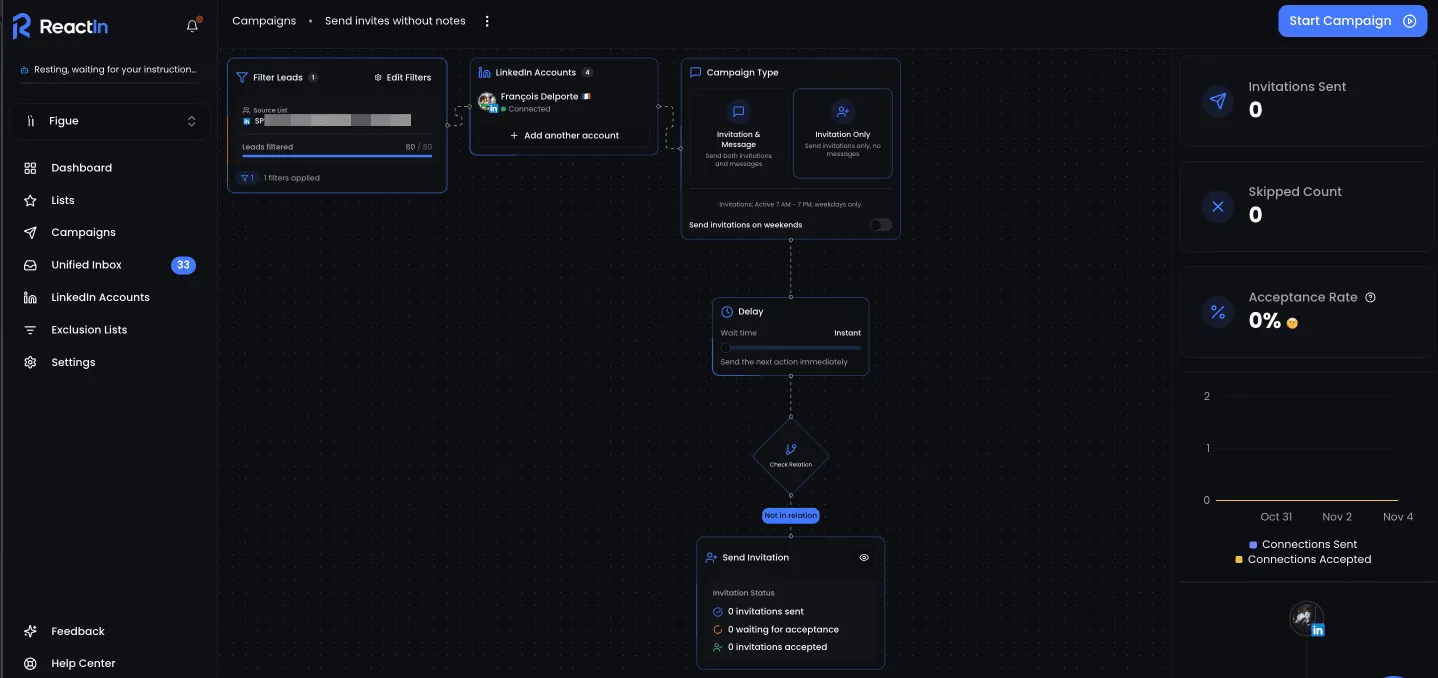
Task: Click the Start Campaign button
Action: (x=1352, y=20)
